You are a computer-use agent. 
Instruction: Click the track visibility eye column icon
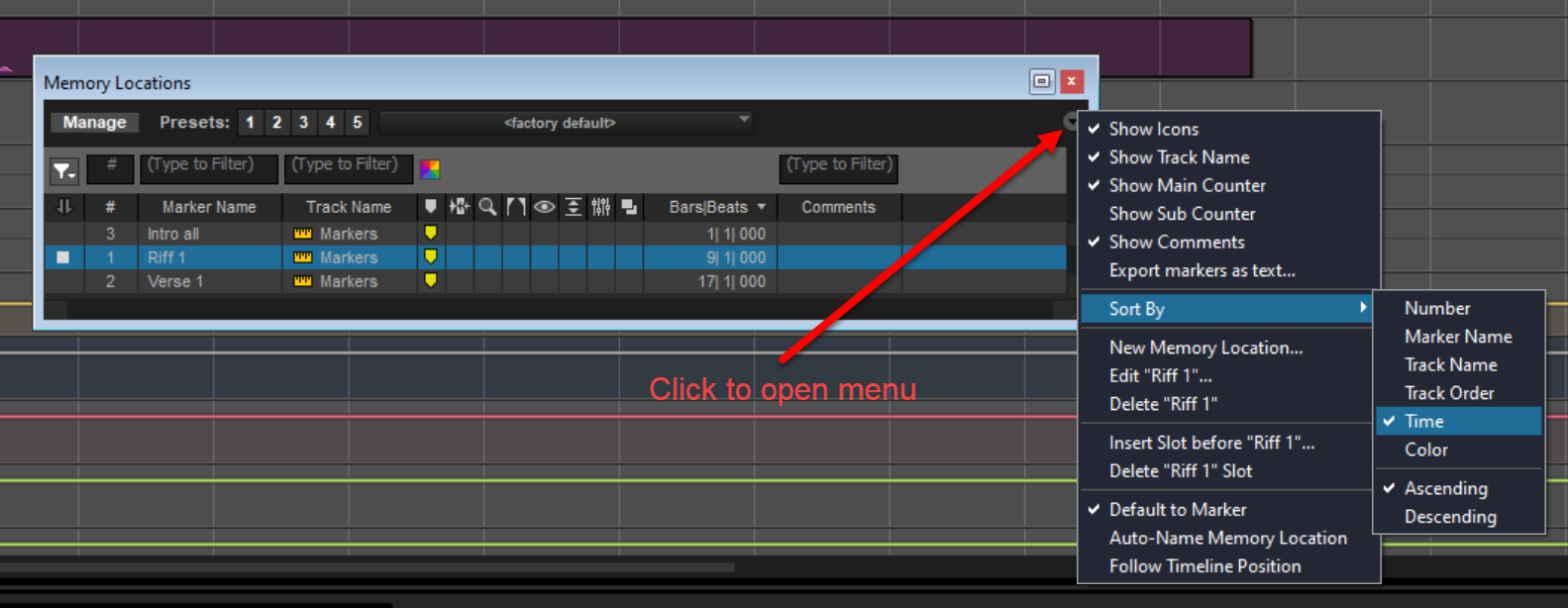coord(544,207)
